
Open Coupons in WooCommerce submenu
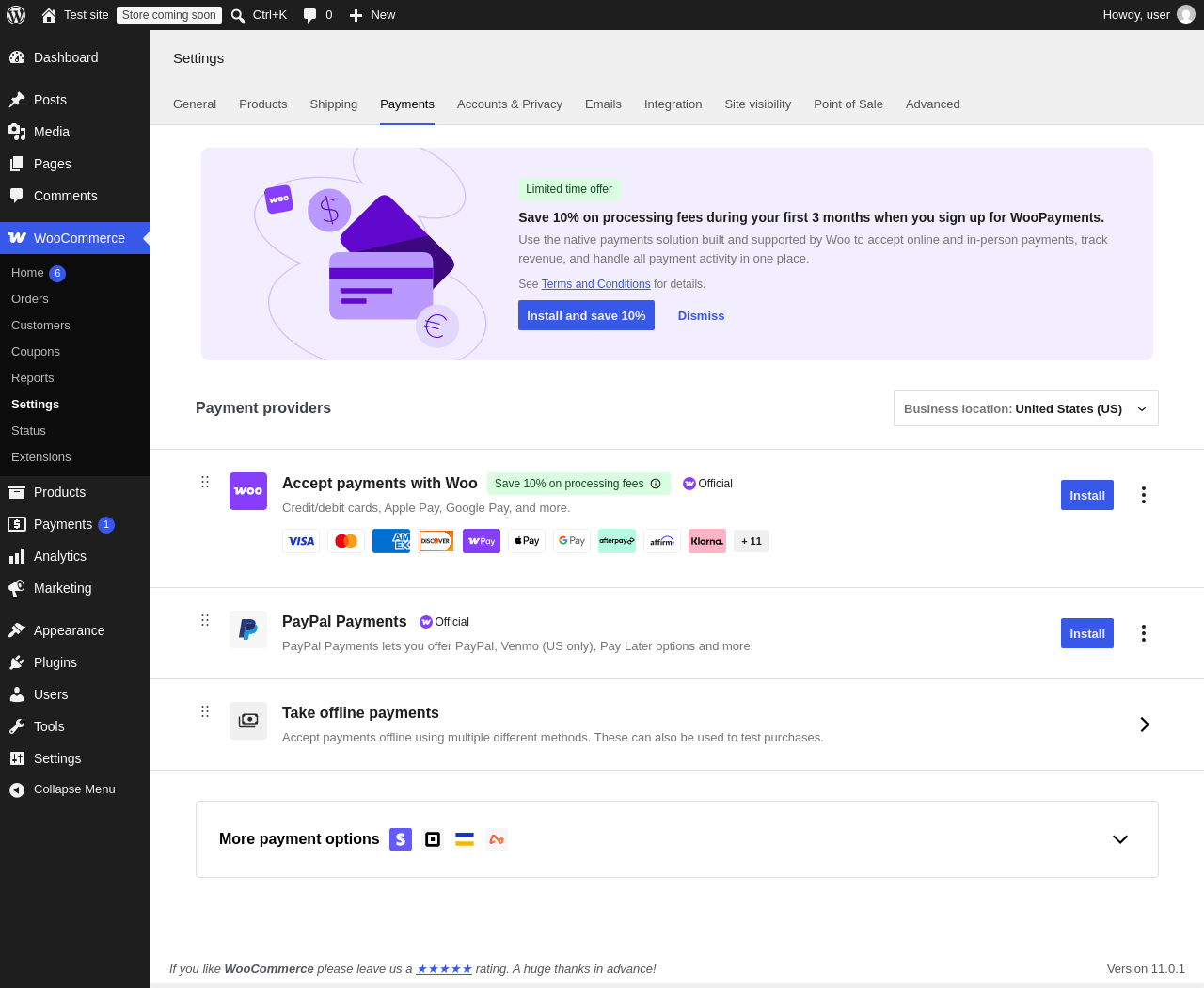tap(36, 352)
